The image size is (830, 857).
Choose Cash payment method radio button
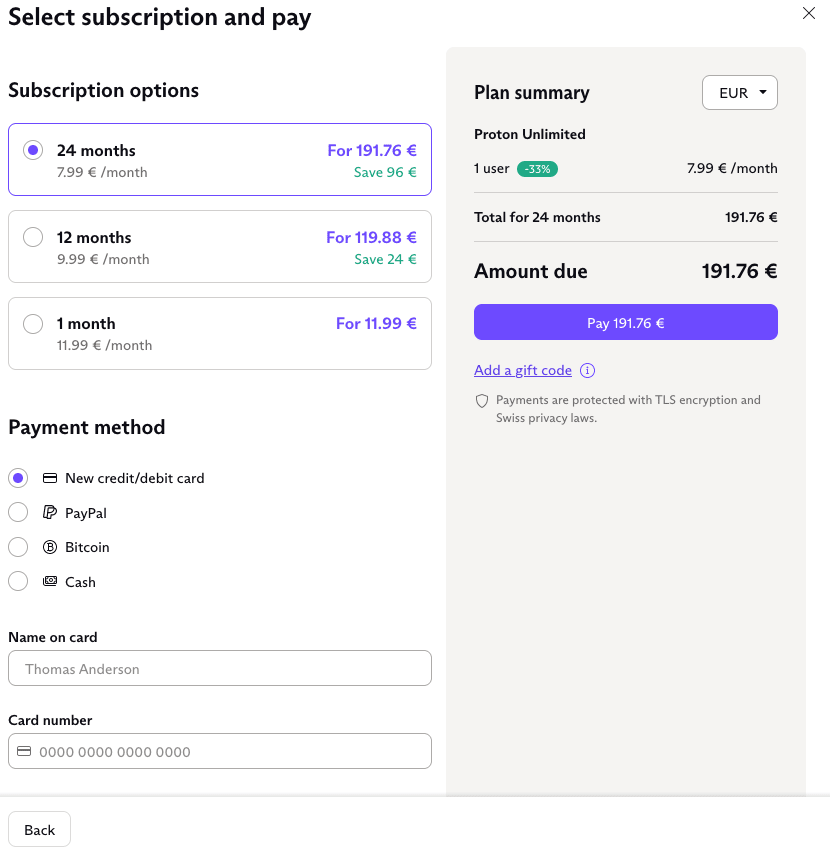18,581
